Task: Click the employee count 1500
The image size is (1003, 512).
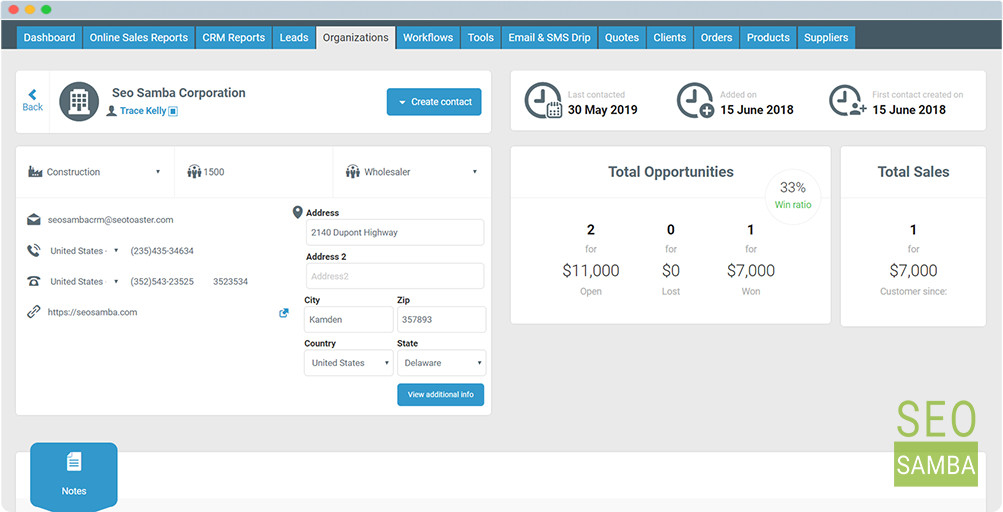Action: coord(214,172)
